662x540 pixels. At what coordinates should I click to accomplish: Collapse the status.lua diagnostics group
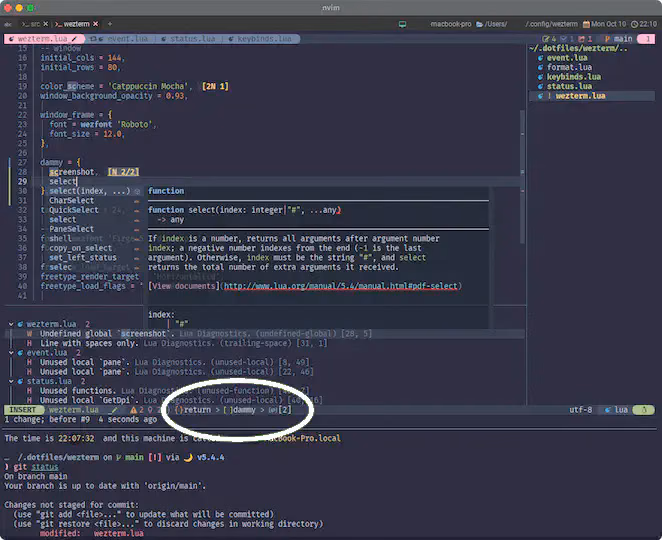point(11,381)
